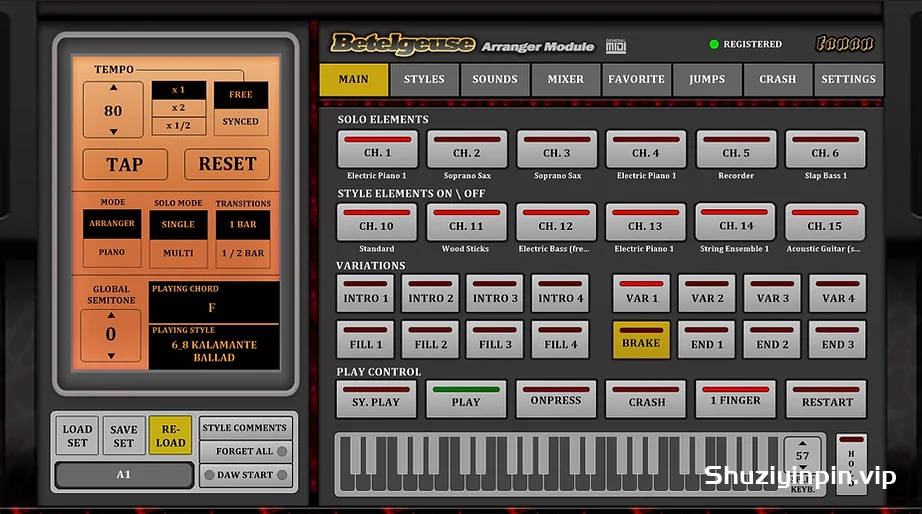This screenshot has height=514, width=922.
Task: Set solo mode to MULTI
Action: click(178, 253)
